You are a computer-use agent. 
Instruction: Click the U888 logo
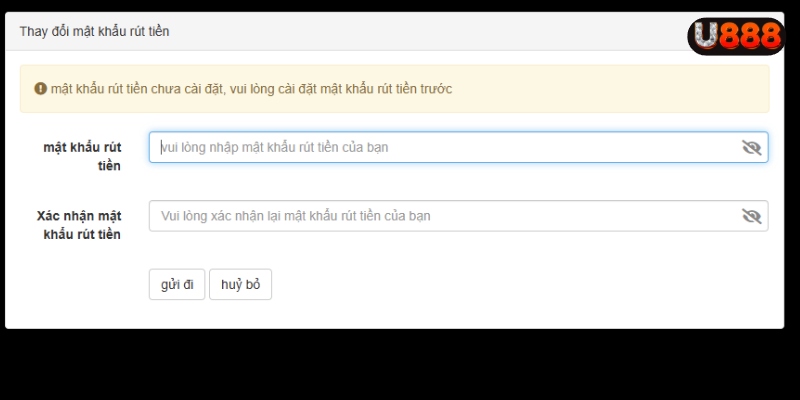point(737,36)
